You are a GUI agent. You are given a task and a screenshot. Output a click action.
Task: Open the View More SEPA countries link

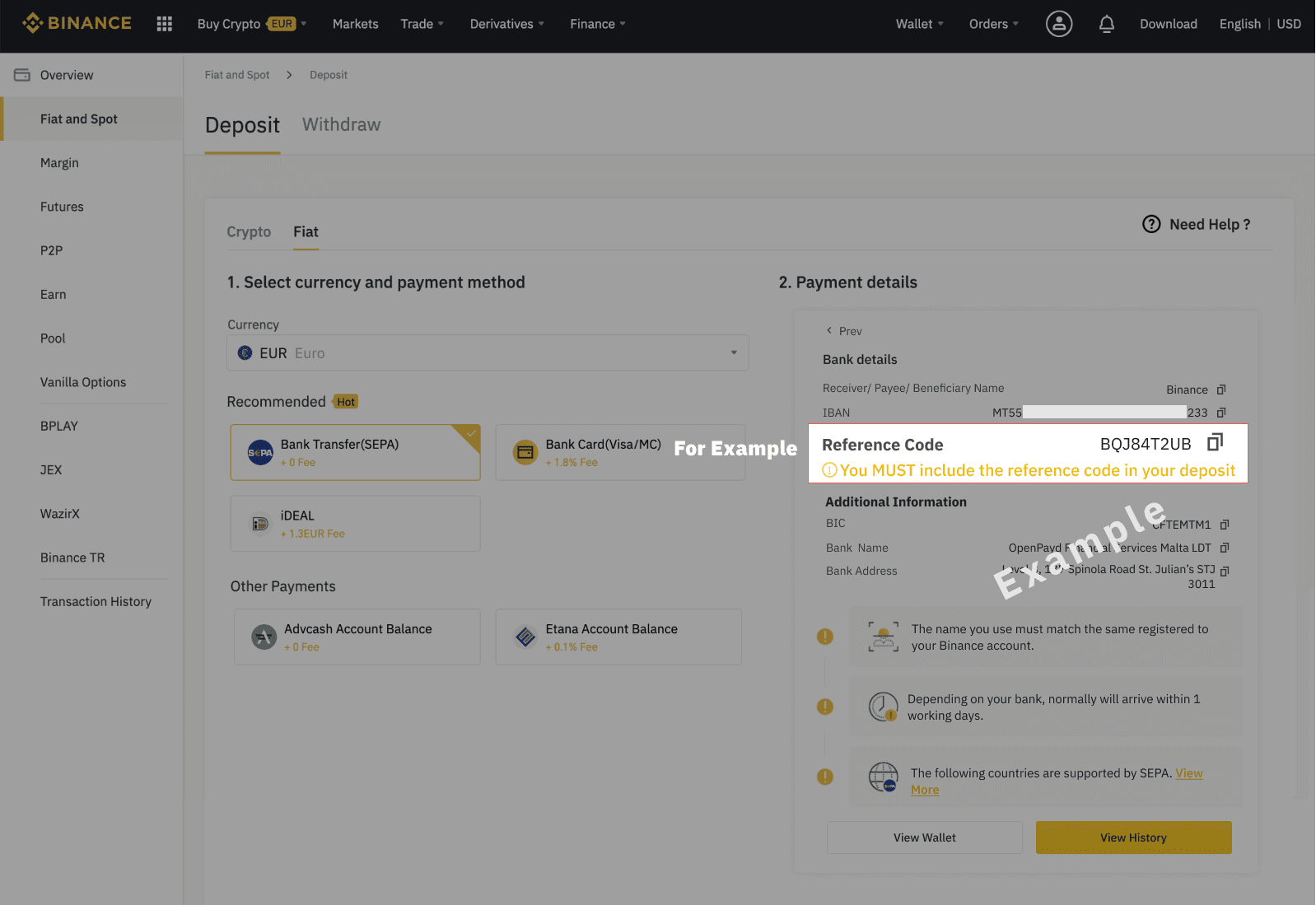tap(1188, 773)
